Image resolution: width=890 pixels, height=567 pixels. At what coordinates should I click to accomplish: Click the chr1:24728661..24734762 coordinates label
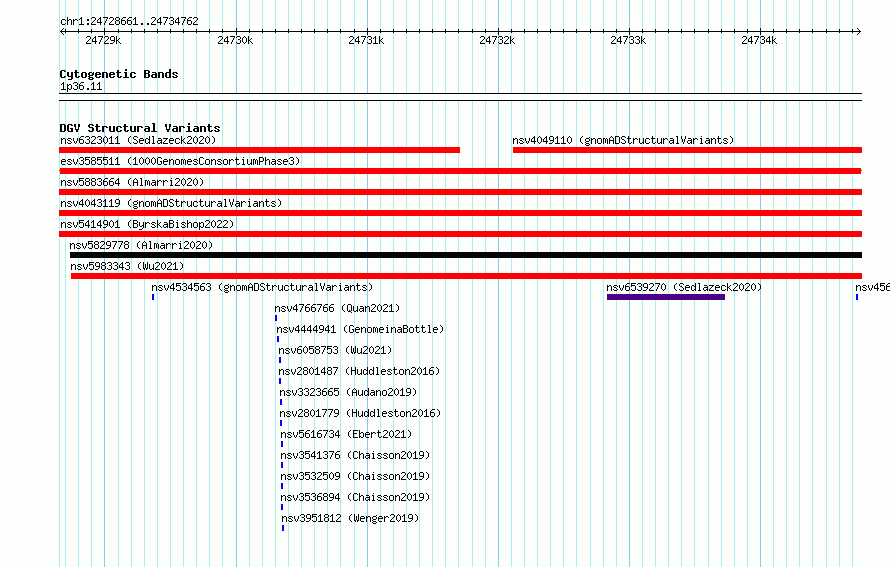click(x=129, y=22)
